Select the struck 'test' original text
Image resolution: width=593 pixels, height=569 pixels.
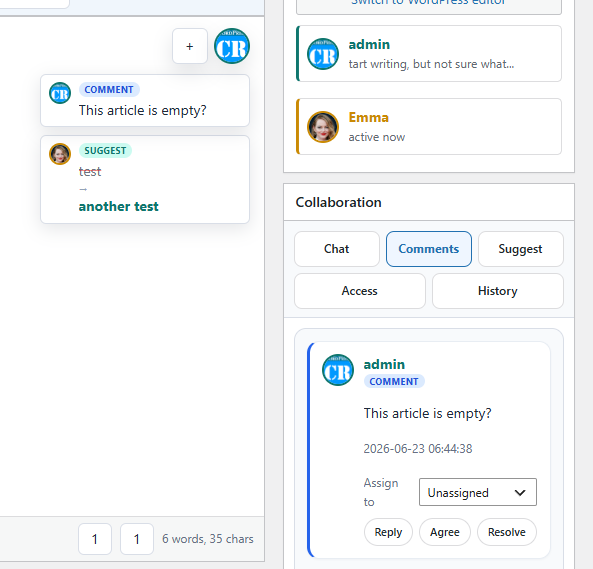tap(90, 172)
